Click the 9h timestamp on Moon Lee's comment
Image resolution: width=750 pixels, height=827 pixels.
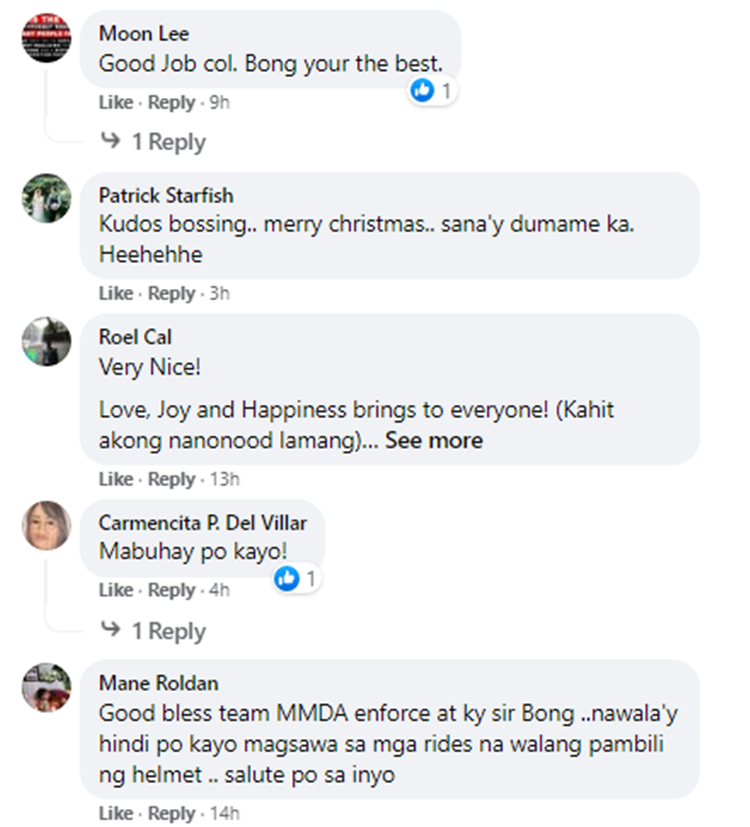pyautogui.click(x=219, y=103)
